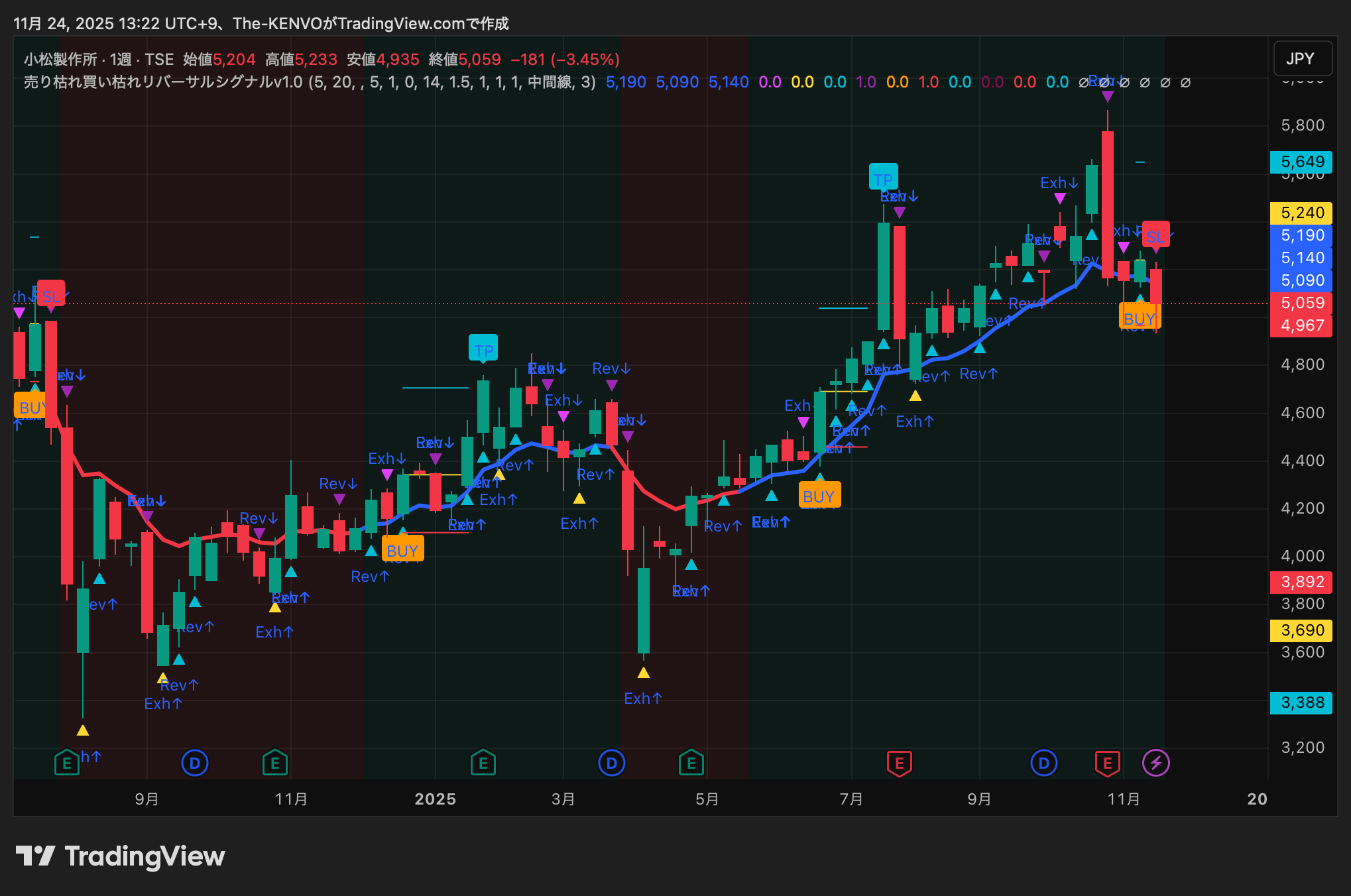Click the green E earnings marker after 2025

tap(483, 763)
